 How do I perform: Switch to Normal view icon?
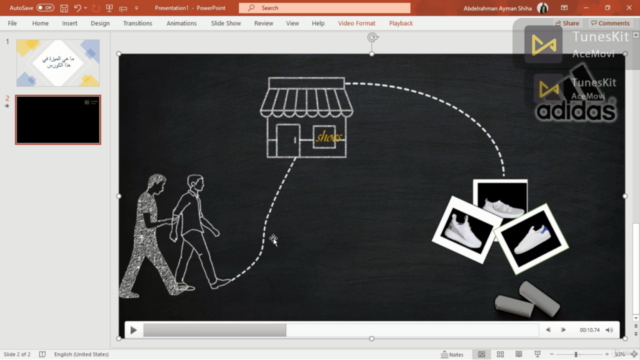point(482,354)
